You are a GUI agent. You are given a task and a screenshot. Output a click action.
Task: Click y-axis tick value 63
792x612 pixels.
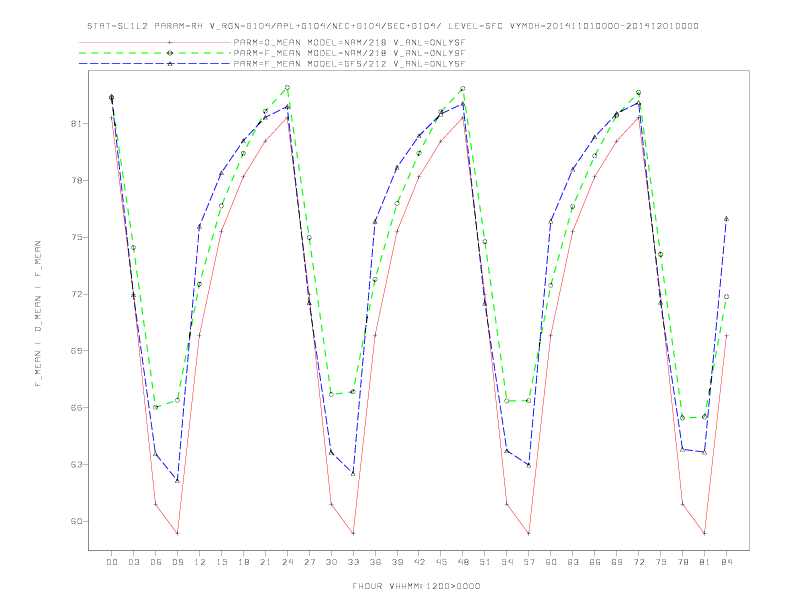click(76, 464)
